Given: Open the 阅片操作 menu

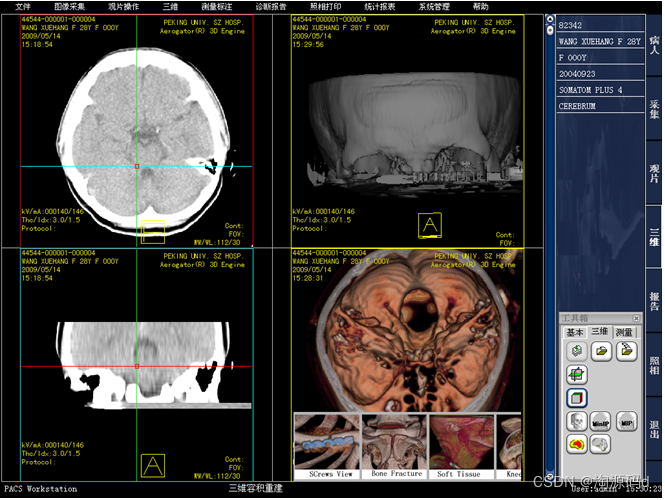Looking at the screenshot, I should point(123,7).
